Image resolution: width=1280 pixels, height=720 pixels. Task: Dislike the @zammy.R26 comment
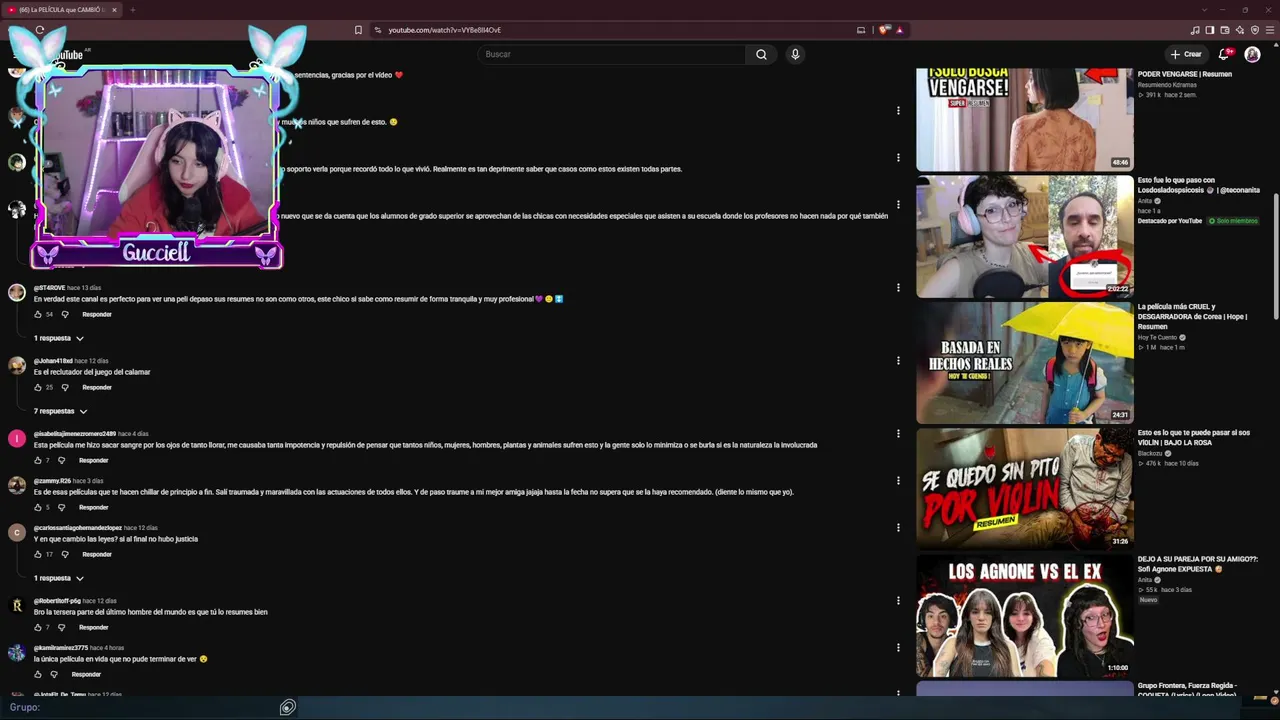click(61, 507)
